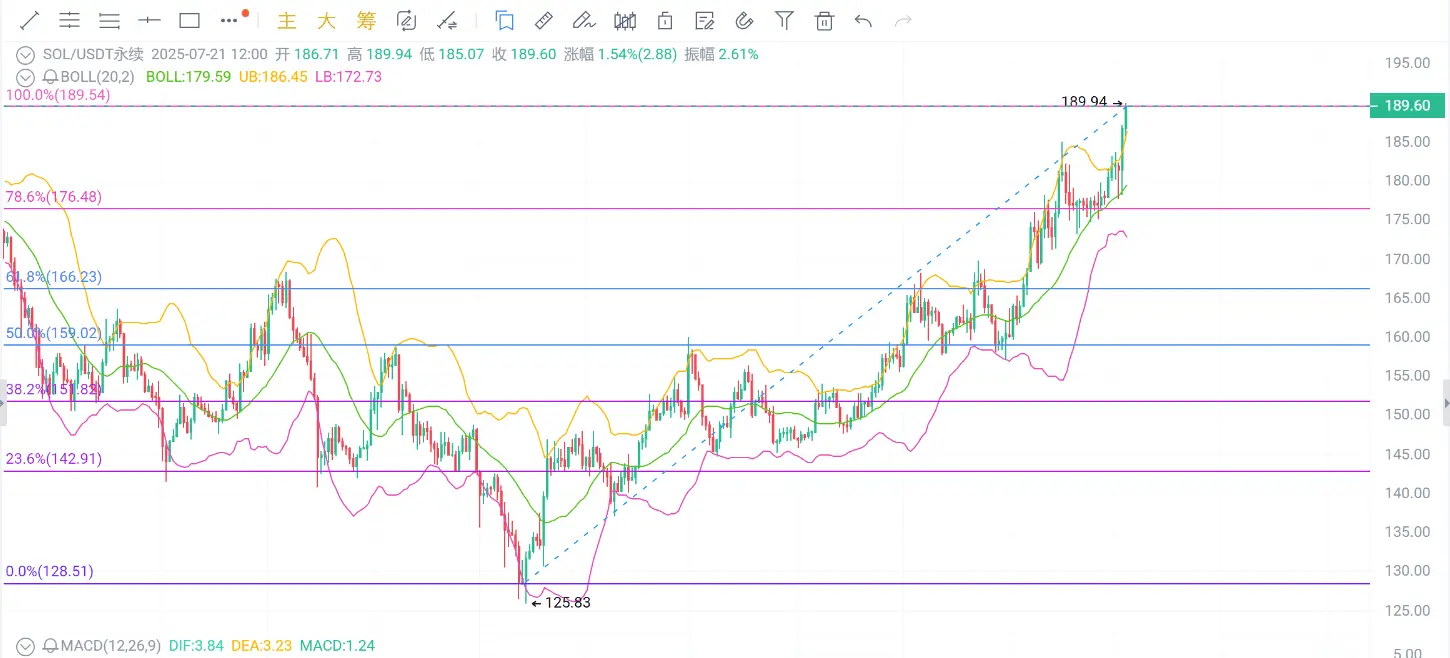This screenshot has width=1450, height=658.
Task: Click the line-with-arrows swap icon
Action: tap(447, 20)
